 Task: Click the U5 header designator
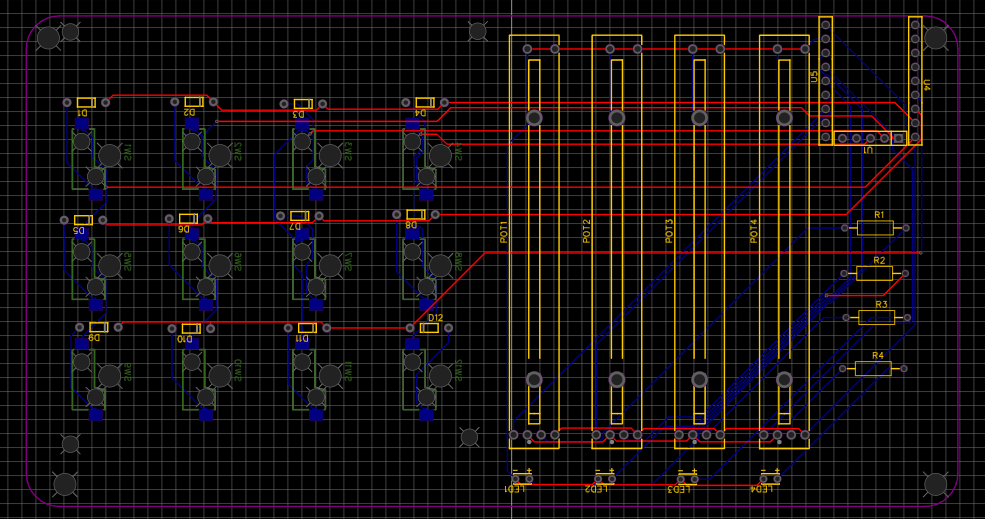[x=815, y=77]
